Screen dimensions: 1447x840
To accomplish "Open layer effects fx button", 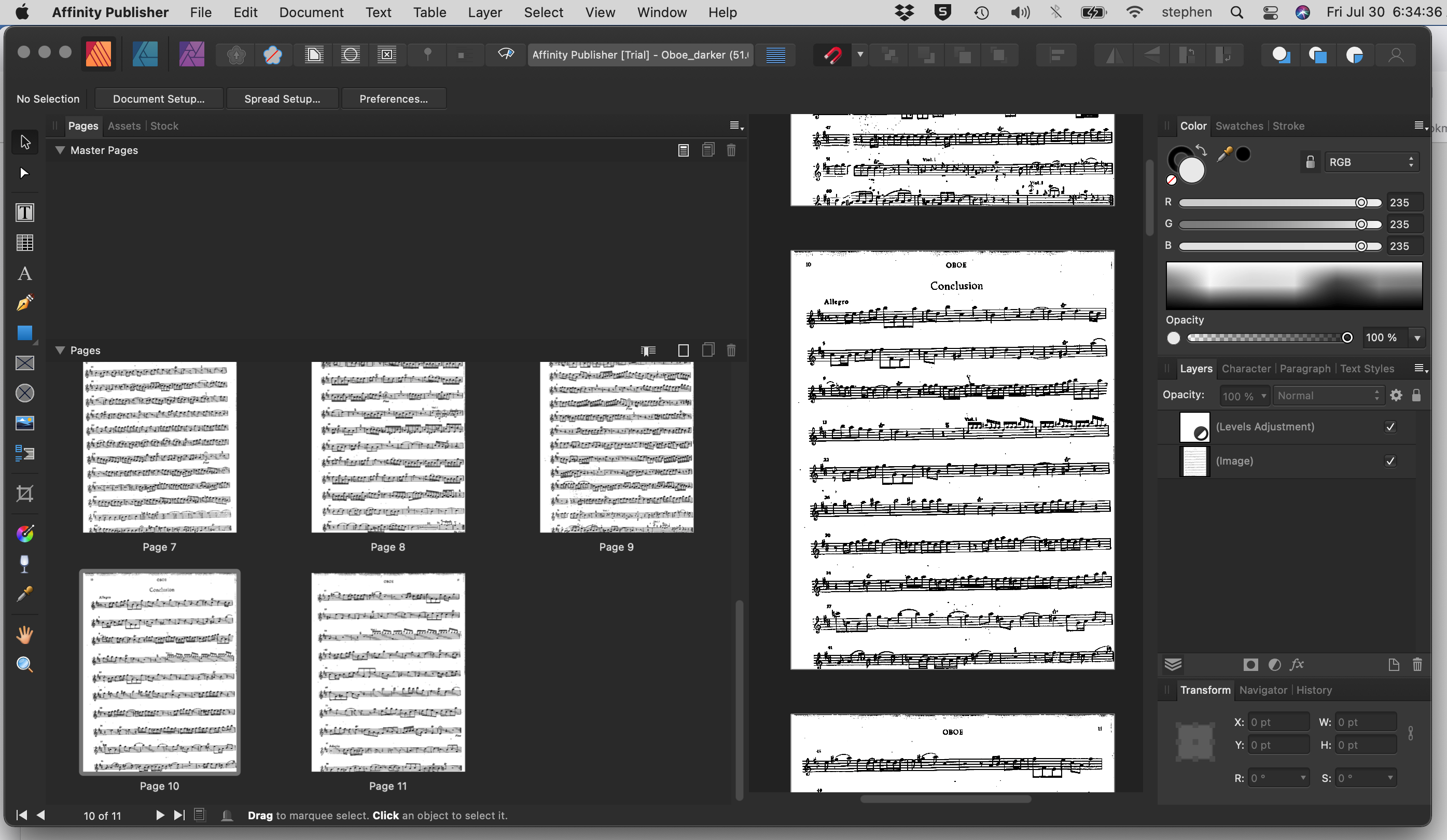I will point(1297,665).
